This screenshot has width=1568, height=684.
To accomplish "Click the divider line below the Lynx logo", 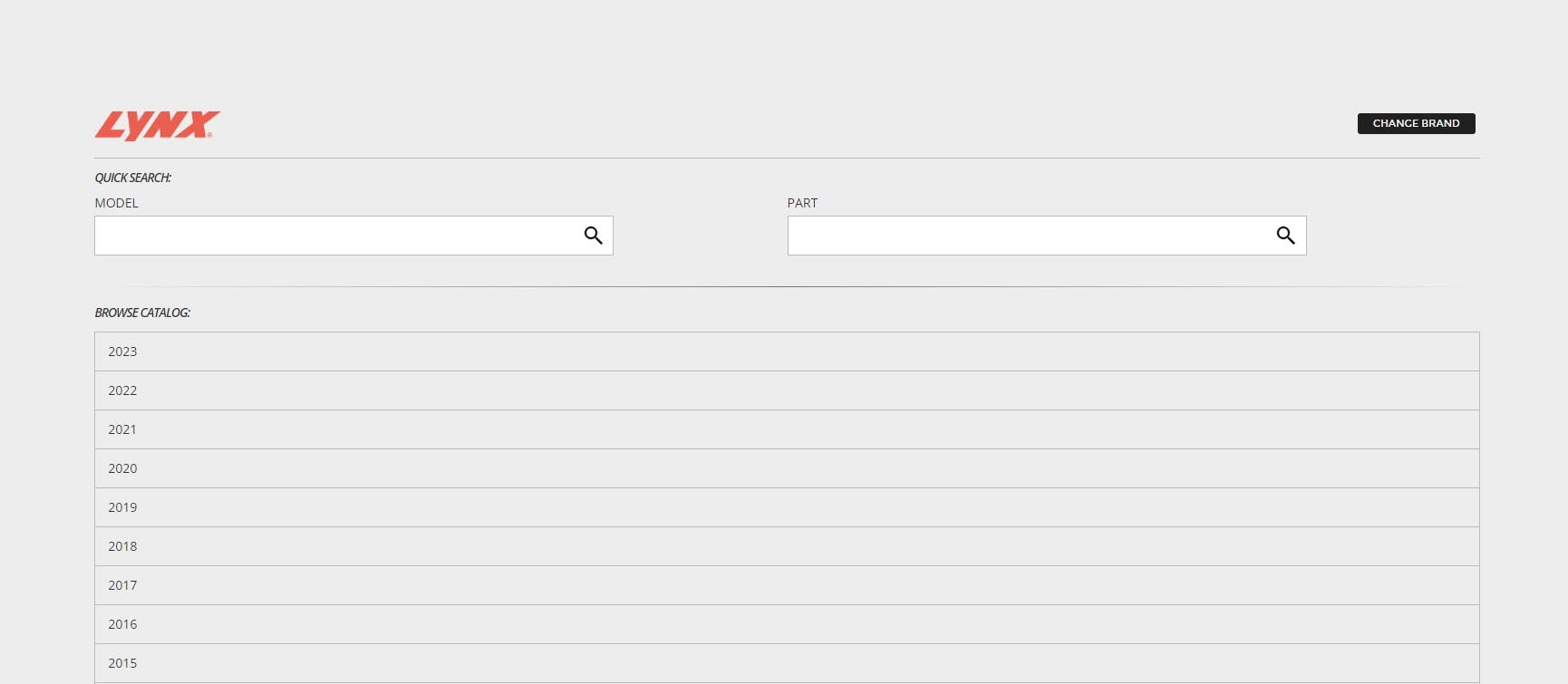I will [x=787, y=159].
